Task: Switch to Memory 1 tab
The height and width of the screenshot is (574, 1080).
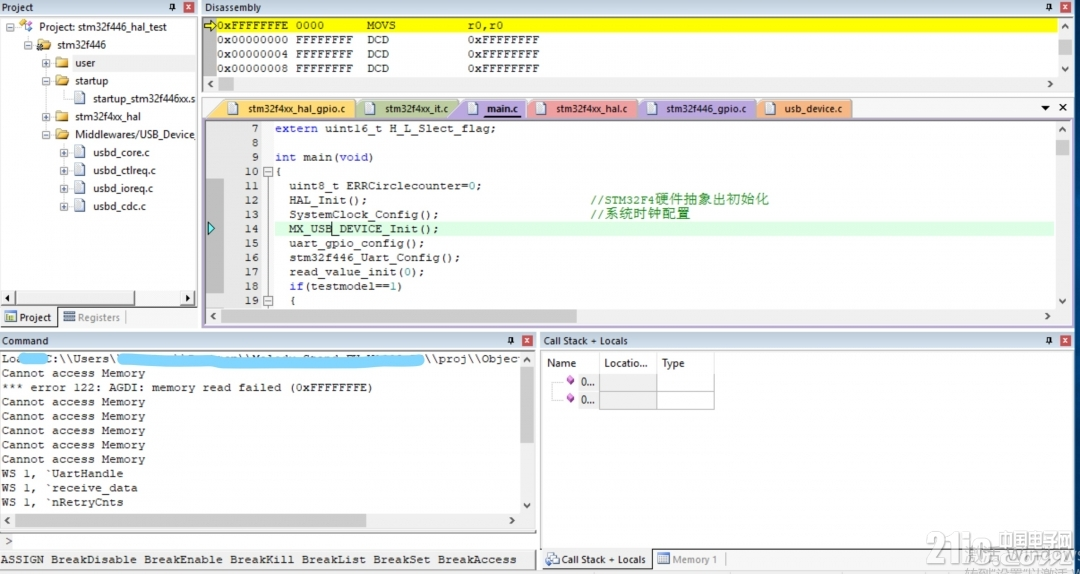Action: (x=687, y=559)
